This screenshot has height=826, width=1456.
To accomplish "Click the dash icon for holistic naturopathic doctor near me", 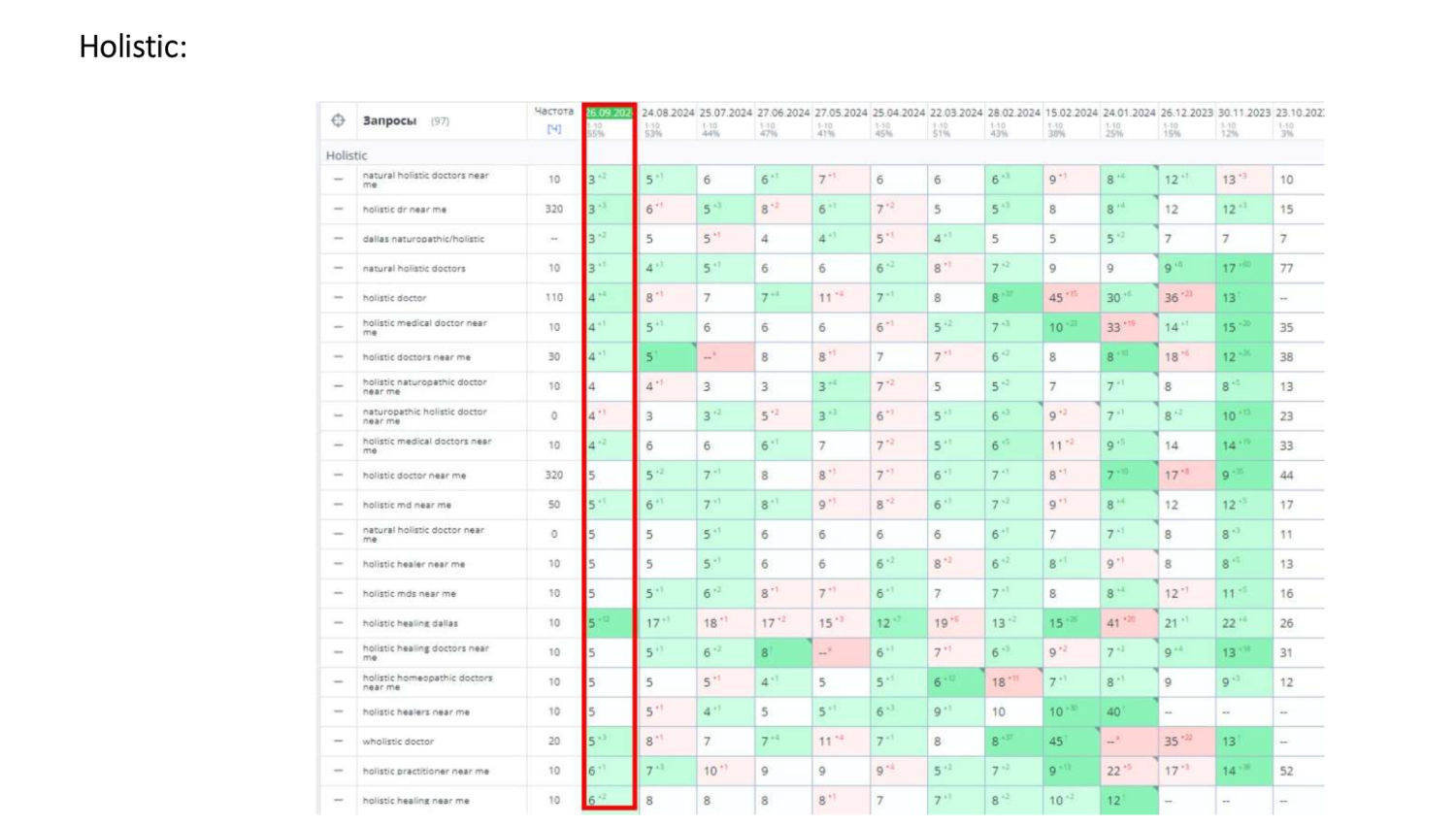I will coord(338,386).
